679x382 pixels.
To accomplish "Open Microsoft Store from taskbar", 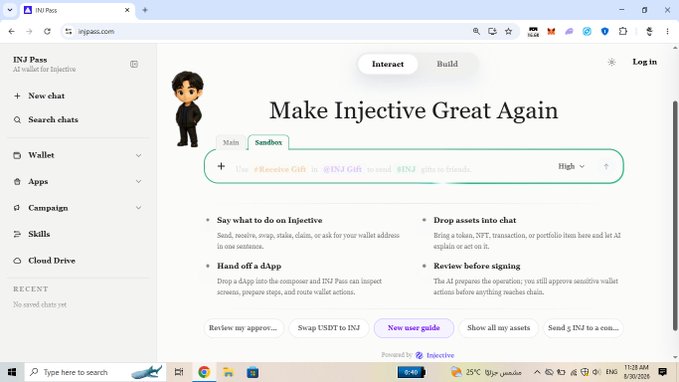I will click(252, 372).
